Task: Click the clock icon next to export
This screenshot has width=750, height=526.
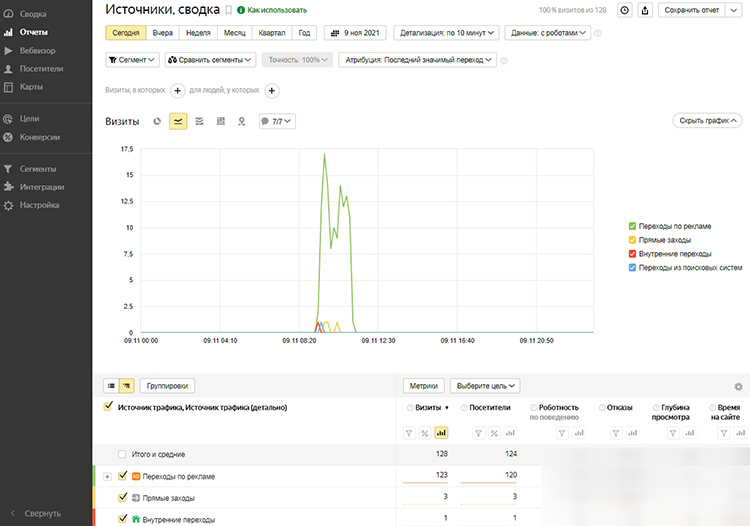Action: point(625,10)
